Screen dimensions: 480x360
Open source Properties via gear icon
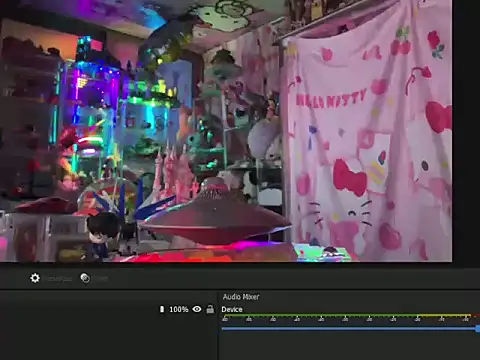(x=35, y=278)
